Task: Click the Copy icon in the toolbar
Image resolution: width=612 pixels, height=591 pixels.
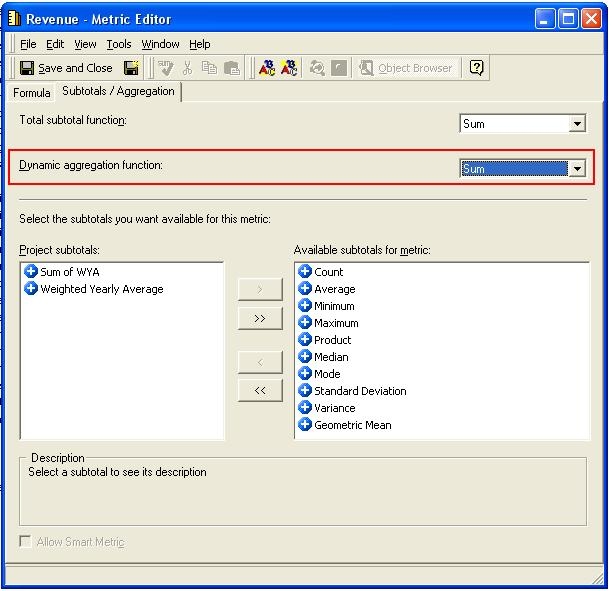Action: click(x=209, y=68)
